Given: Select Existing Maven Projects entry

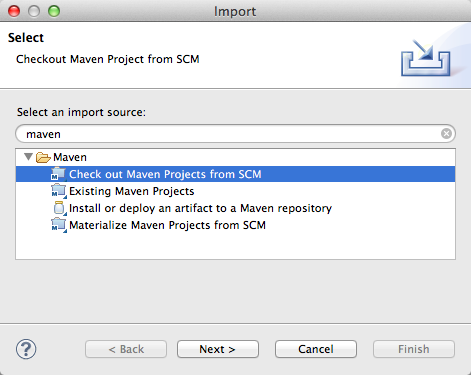Looking at the screenshot, I should 131,191.
